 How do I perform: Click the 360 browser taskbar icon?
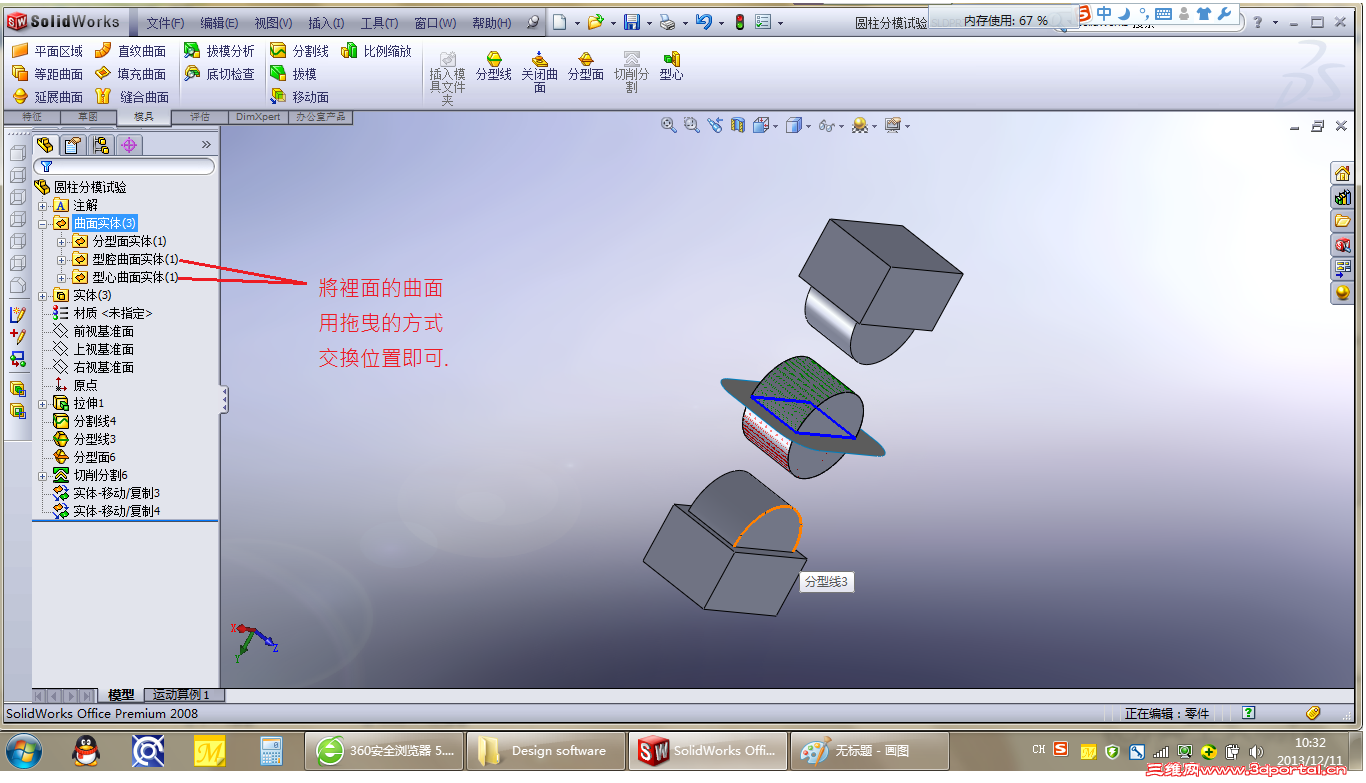(x=330, y=750)
